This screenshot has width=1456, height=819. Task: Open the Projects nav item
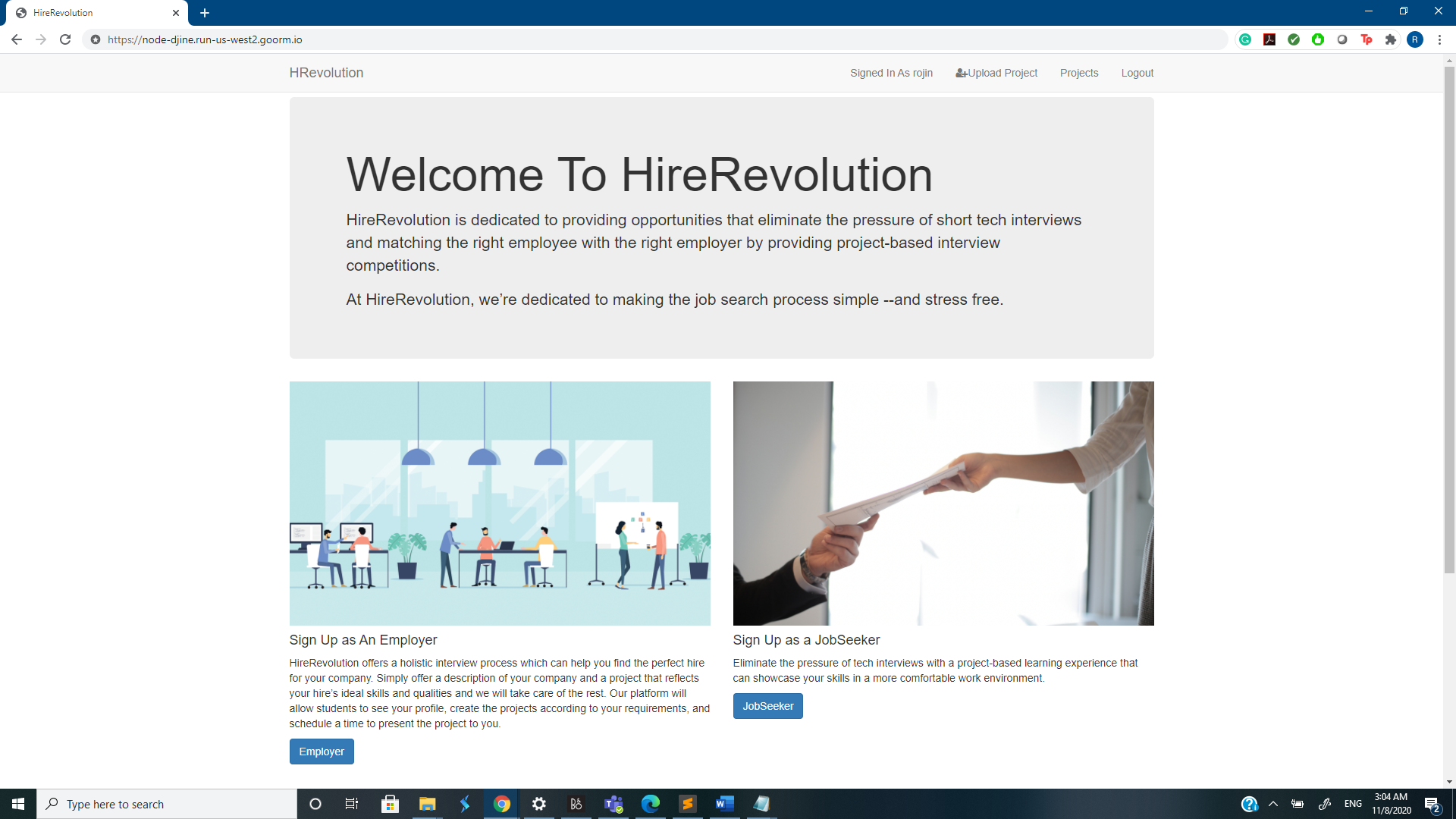1079,73
